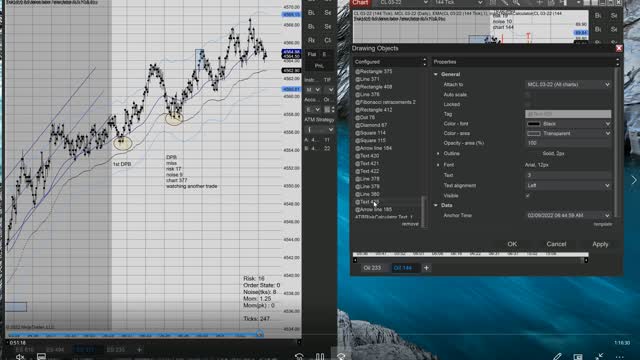The height and width of the screenshot is (360, 640).
Task: Open the Color - area dropdown
Action: click(568, 133)
